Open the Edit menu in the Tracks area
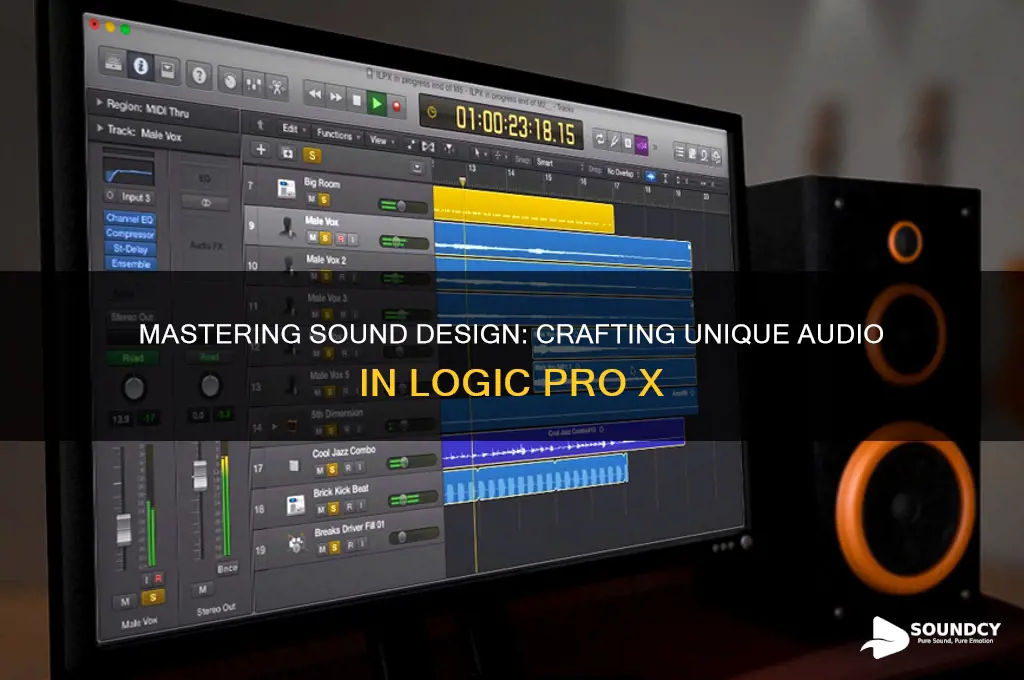The height and width of the screenshot is (680, 1024). click(293, 129)
